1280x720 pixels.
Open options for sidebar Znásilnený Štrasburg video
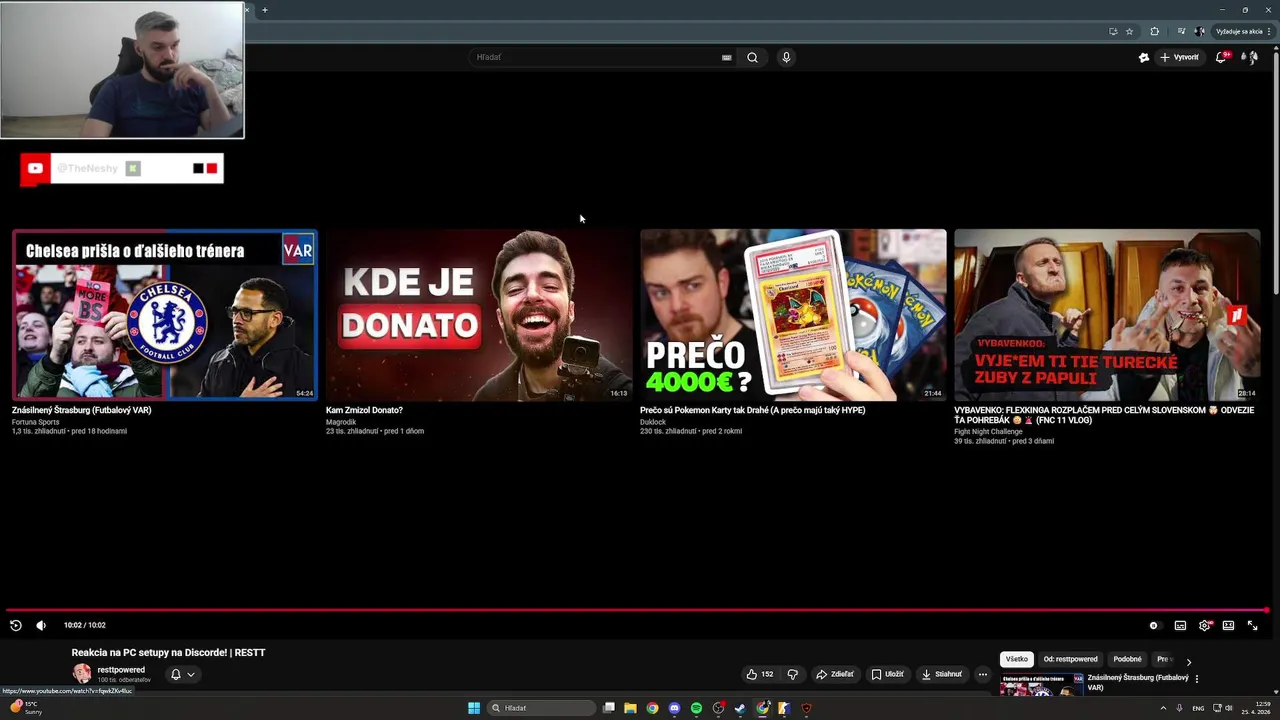1196,679
